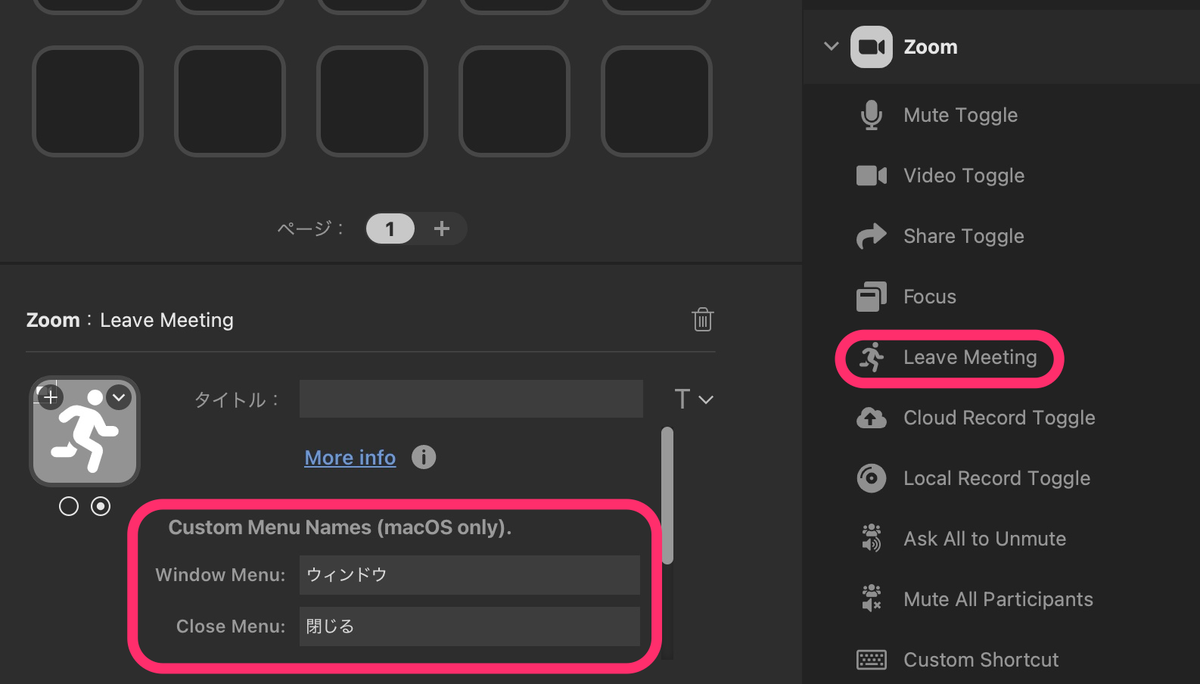The image size is (1200, 684).
Task: Click the Focus window icon
Action: click(870, 296)
